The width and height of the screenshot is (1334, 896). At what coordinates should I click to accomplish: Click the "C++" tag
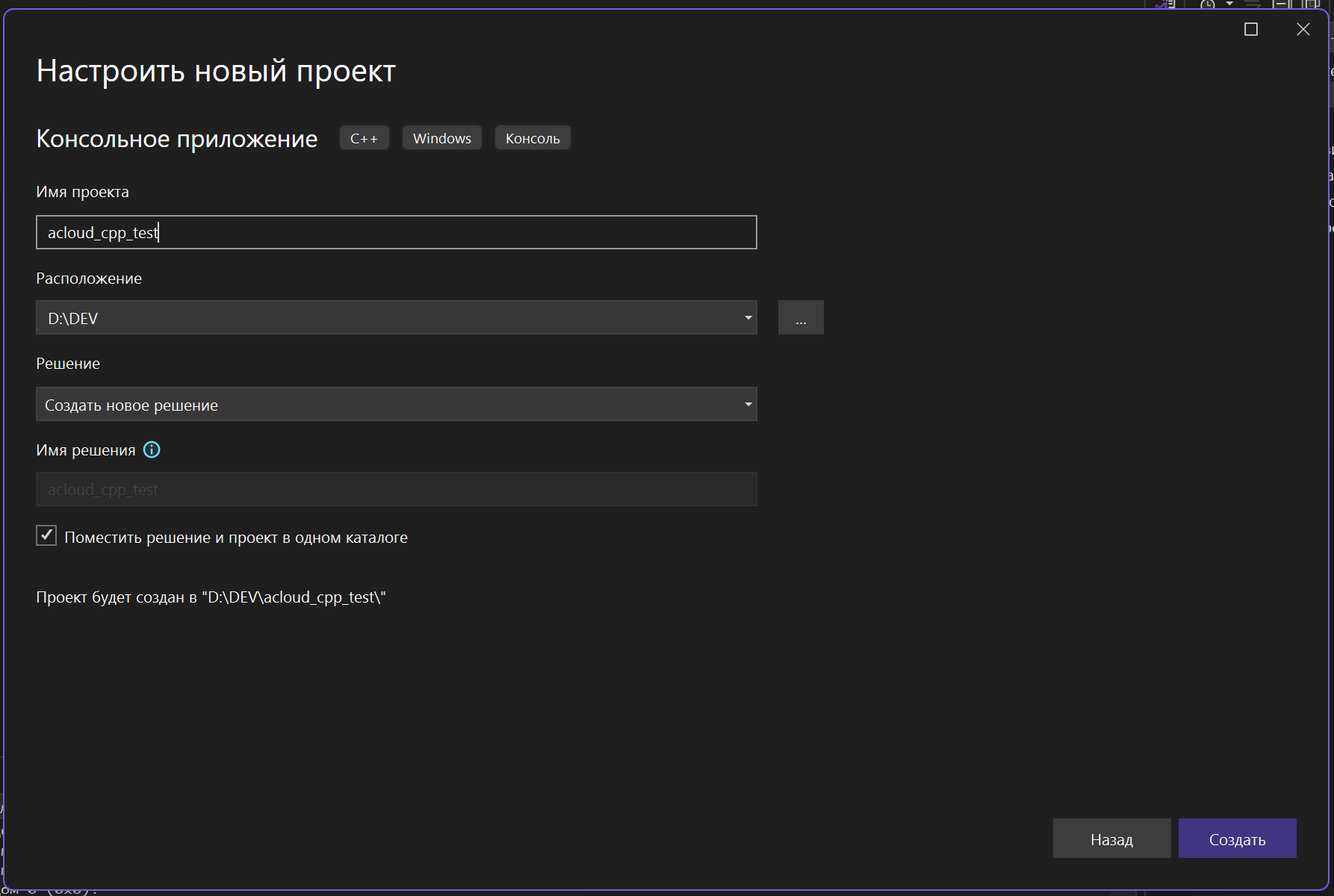[364, 138]
